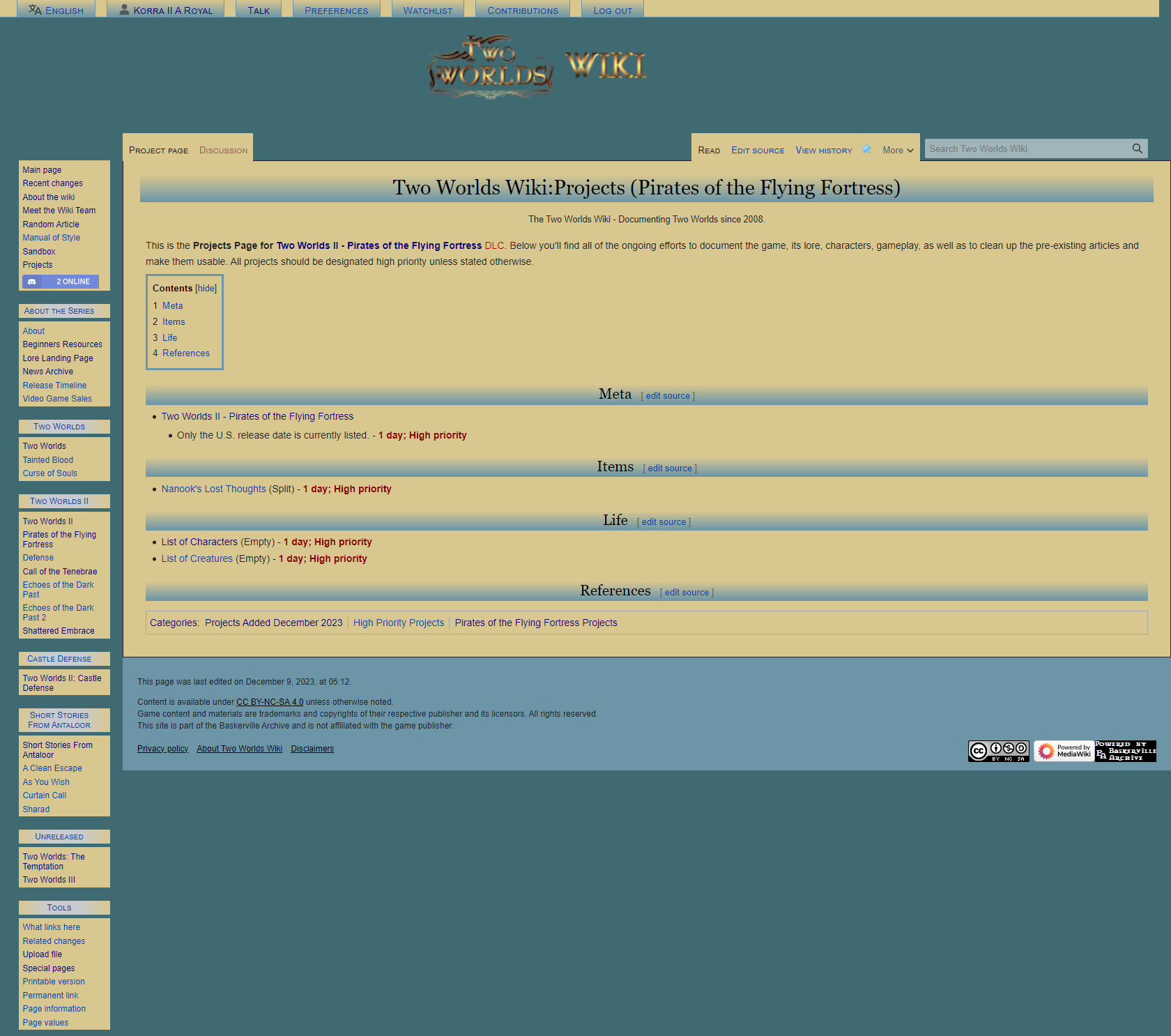Open Call of the Tenebrae link
Screen dimensions: 1171x1036
pyautogui.click(x=60, y=572)
